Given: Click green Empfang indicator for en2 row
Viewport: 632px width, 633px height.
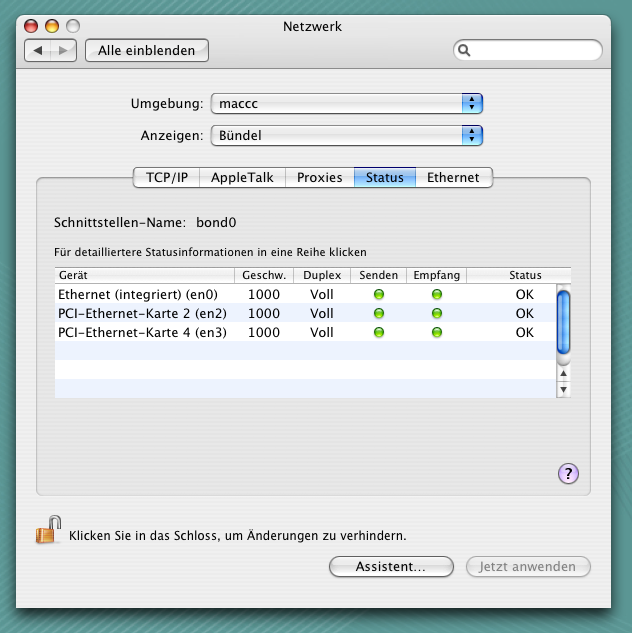Looking at the screenshot, I should pyautogui.click(x=437, y=313).
